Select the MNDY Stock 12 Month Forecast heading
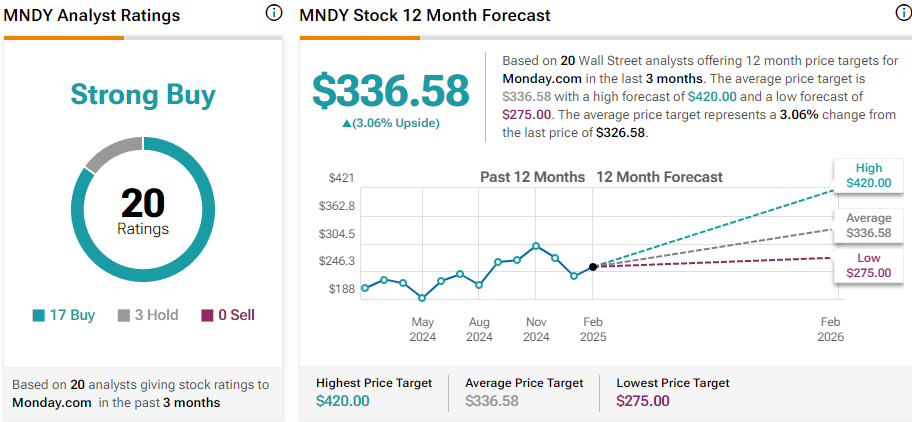This screenshot has width=912, height=422. coord(424,16)
